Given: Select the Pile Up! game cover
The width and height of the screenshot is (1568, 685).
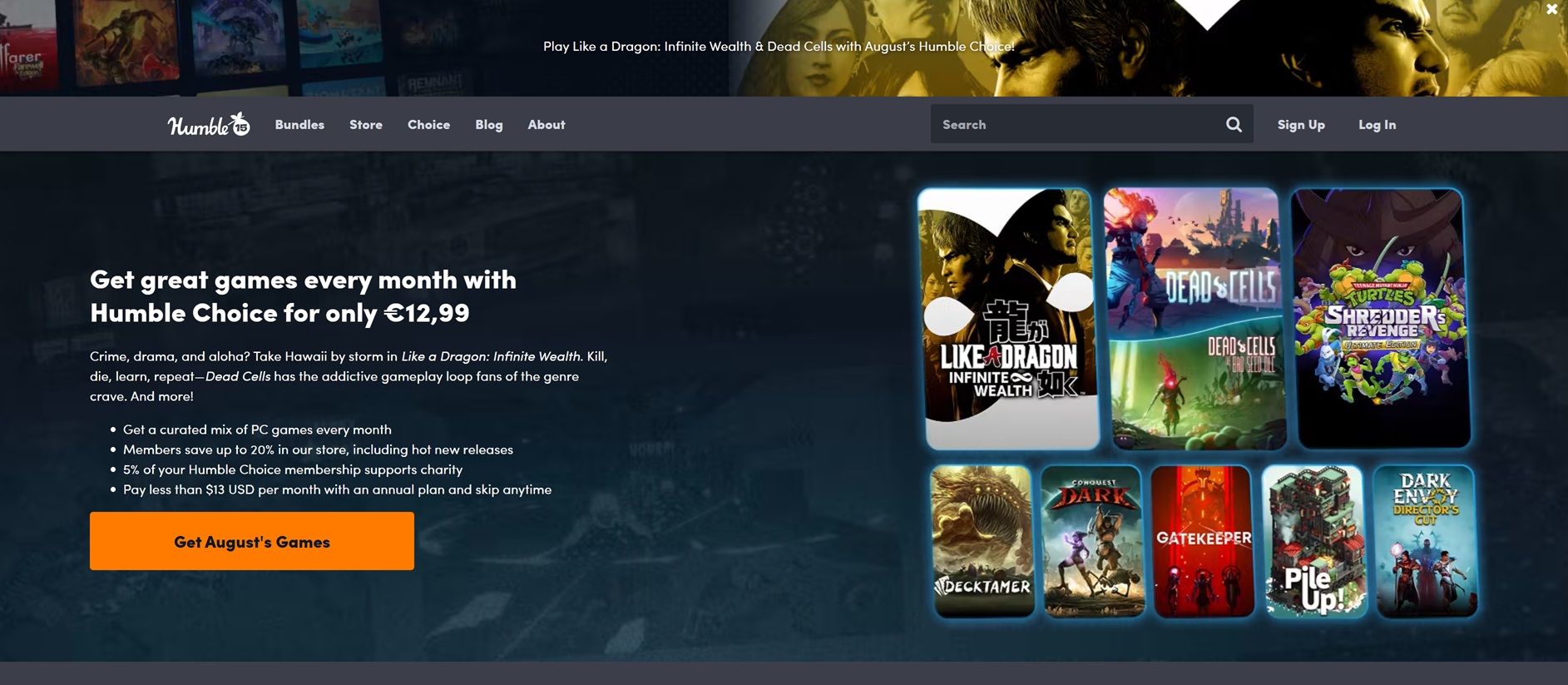Looking at the screenshot, I should [x=1314, y=541].
